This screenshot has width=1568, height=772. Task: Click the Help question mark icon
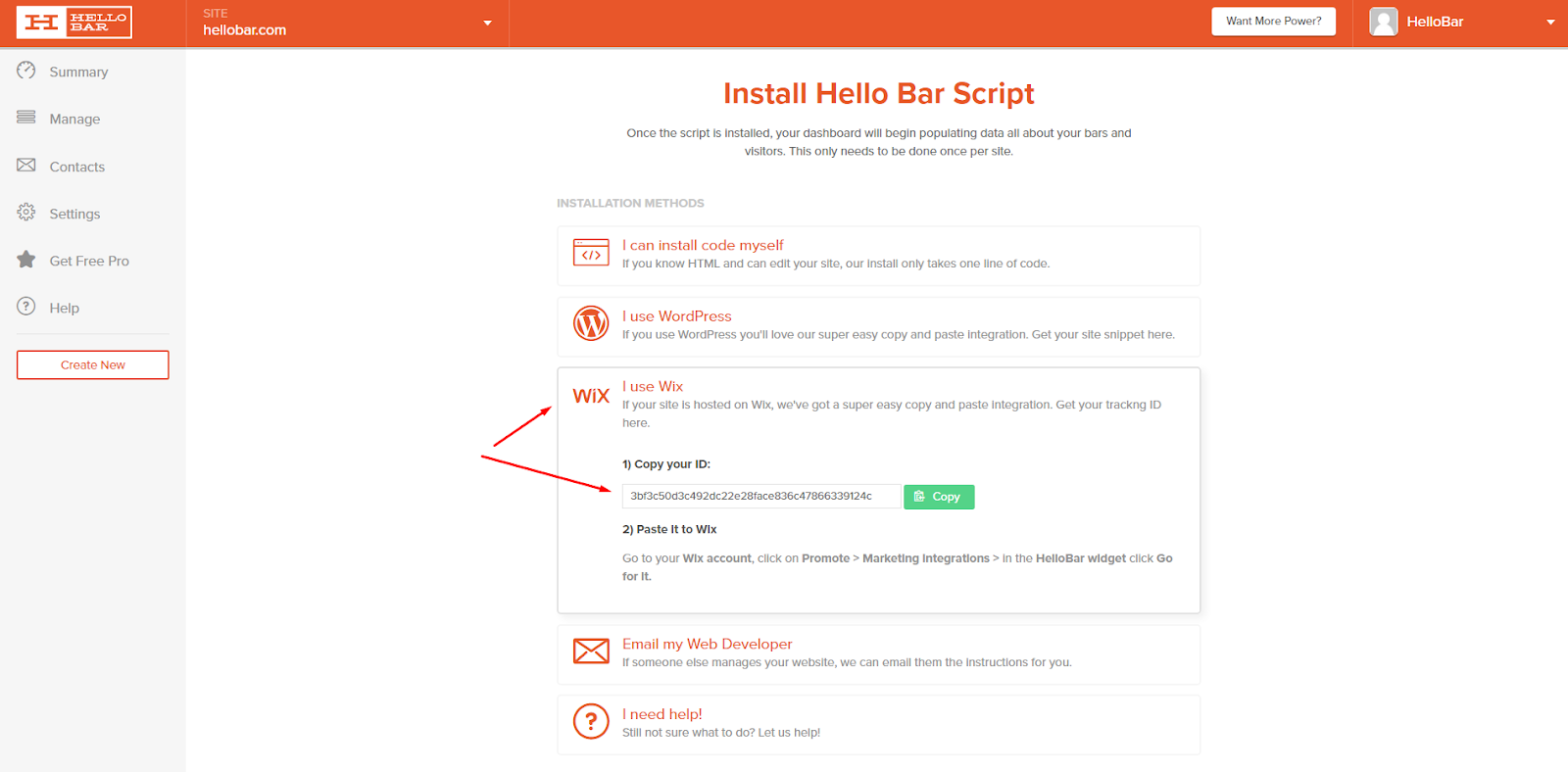(x=26, y=307)
